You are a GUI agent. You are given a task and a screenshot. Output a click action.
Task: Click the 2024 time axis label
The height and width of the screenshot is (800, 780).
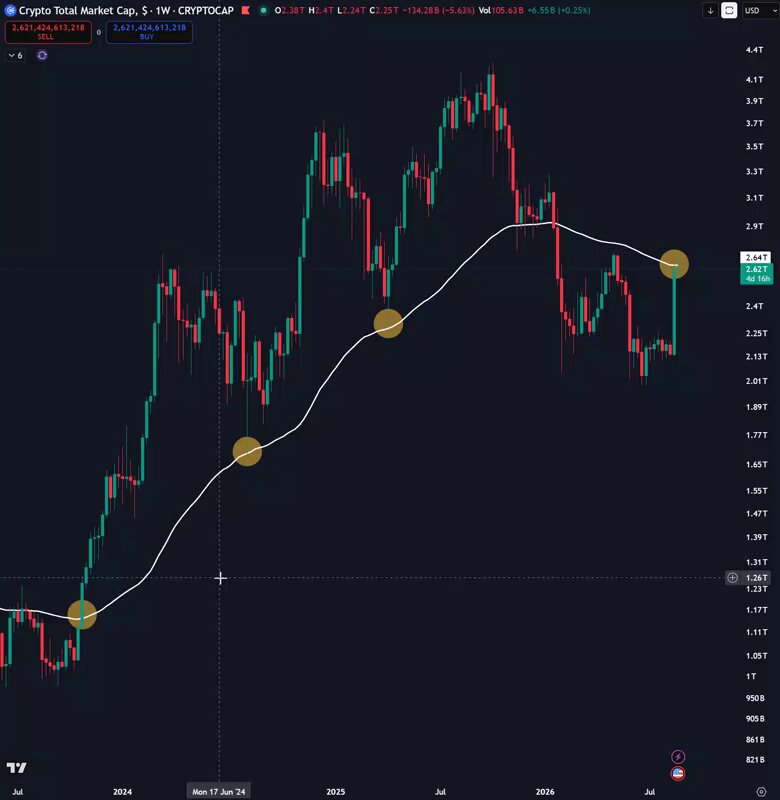click(122, 792)
